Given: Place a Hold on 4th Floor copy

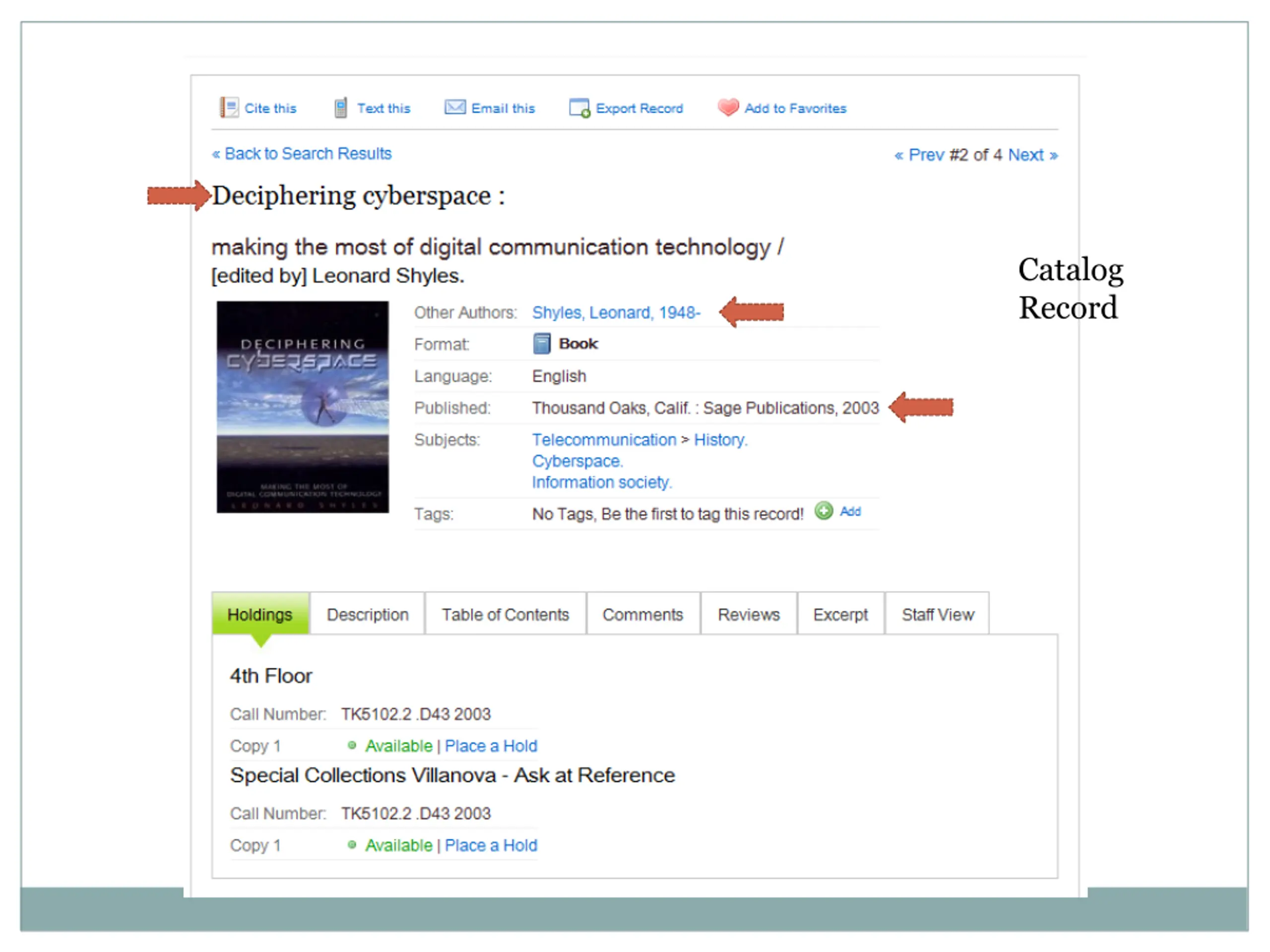Looking at the screenshot, I should (491, 745).
